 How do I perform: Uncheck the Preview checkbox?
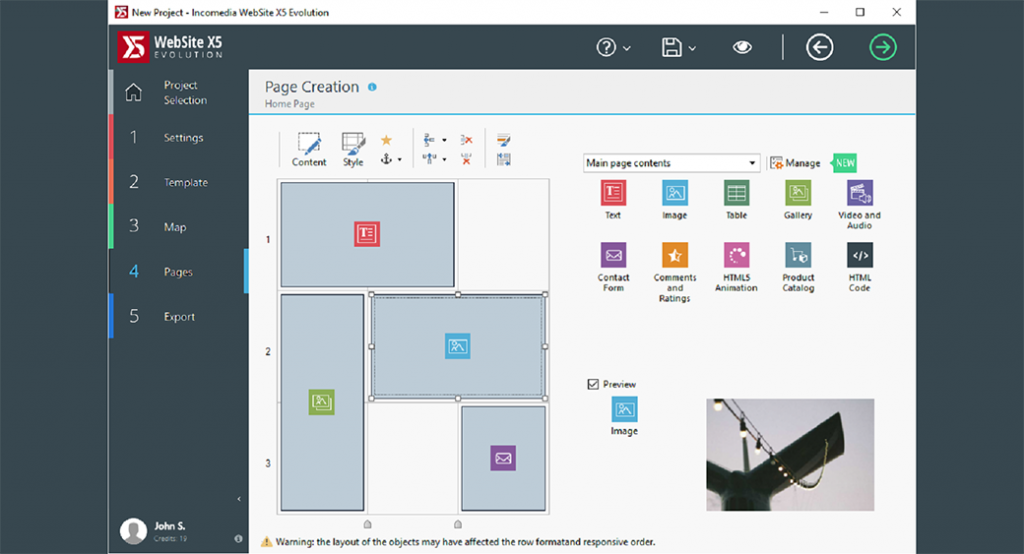click(x=593, y=384)
